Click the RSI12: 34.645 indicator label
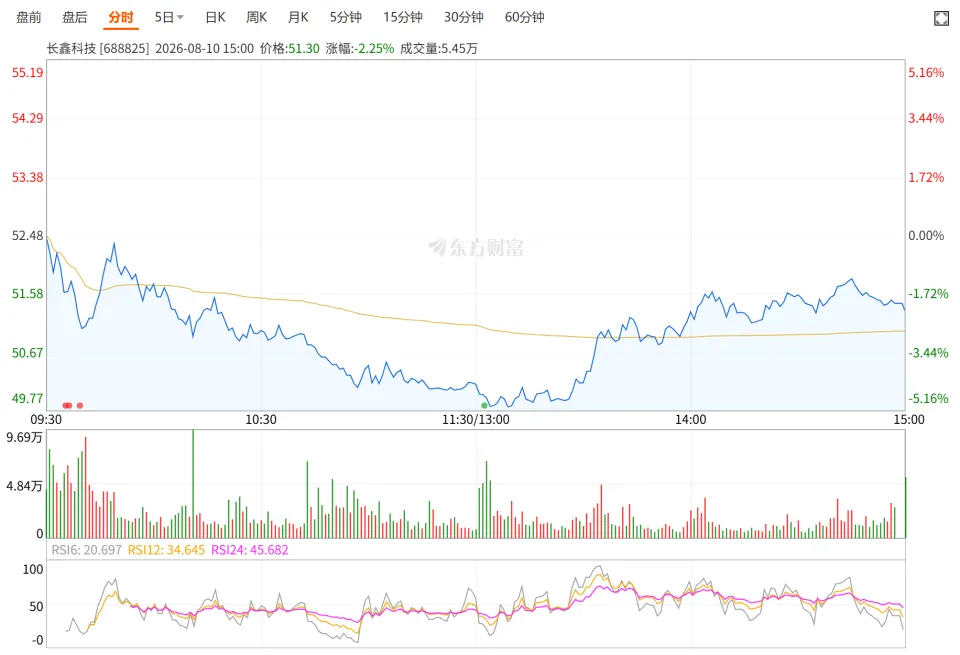This screenshot has width=960, height=655. [166, 550]
